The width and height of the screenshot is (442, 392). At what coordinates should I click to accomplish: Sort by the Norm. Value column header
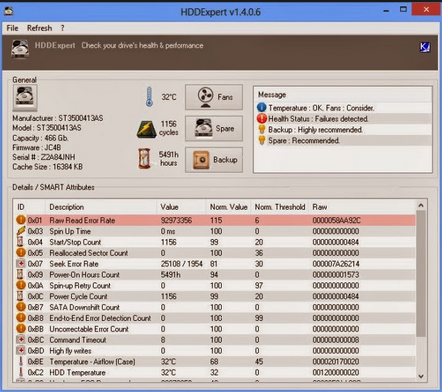(x=229, y=207)
